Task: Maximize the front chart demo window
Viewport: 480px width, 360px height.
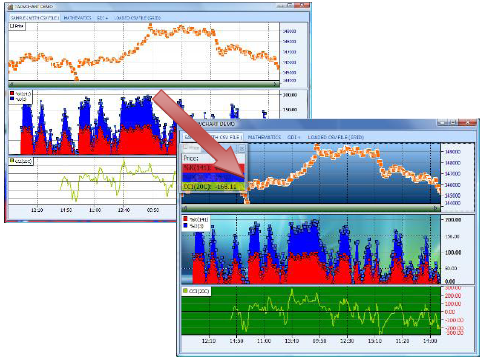Action: (x=453, y=122)
